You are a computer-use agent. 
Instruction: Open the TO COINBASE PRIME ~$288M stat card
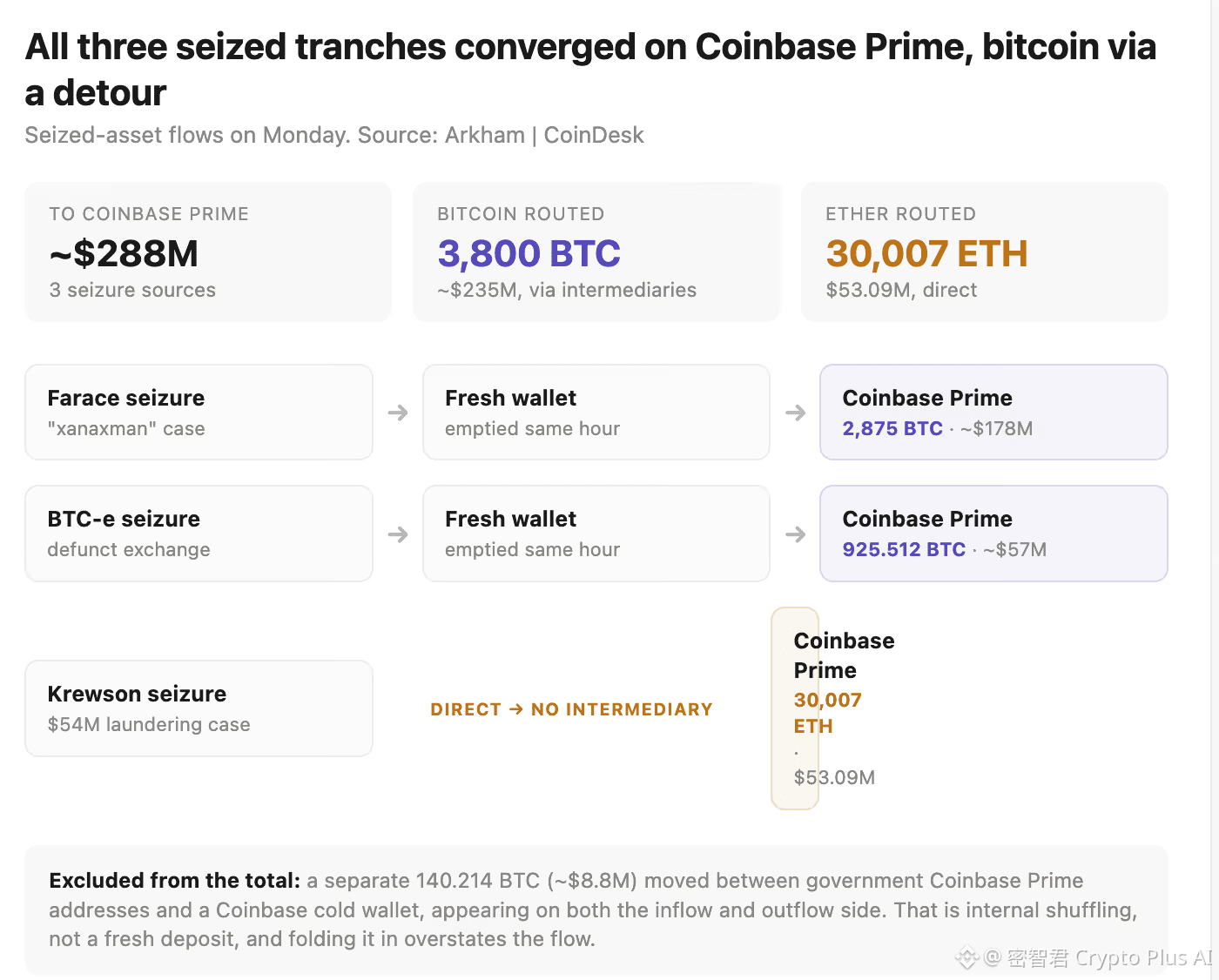coord(208,252)
